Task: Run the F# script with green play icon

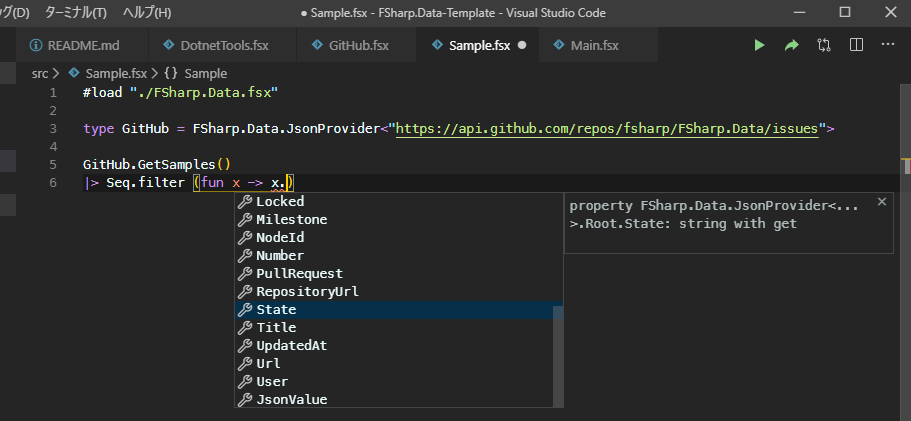Action: pos(759,45)
